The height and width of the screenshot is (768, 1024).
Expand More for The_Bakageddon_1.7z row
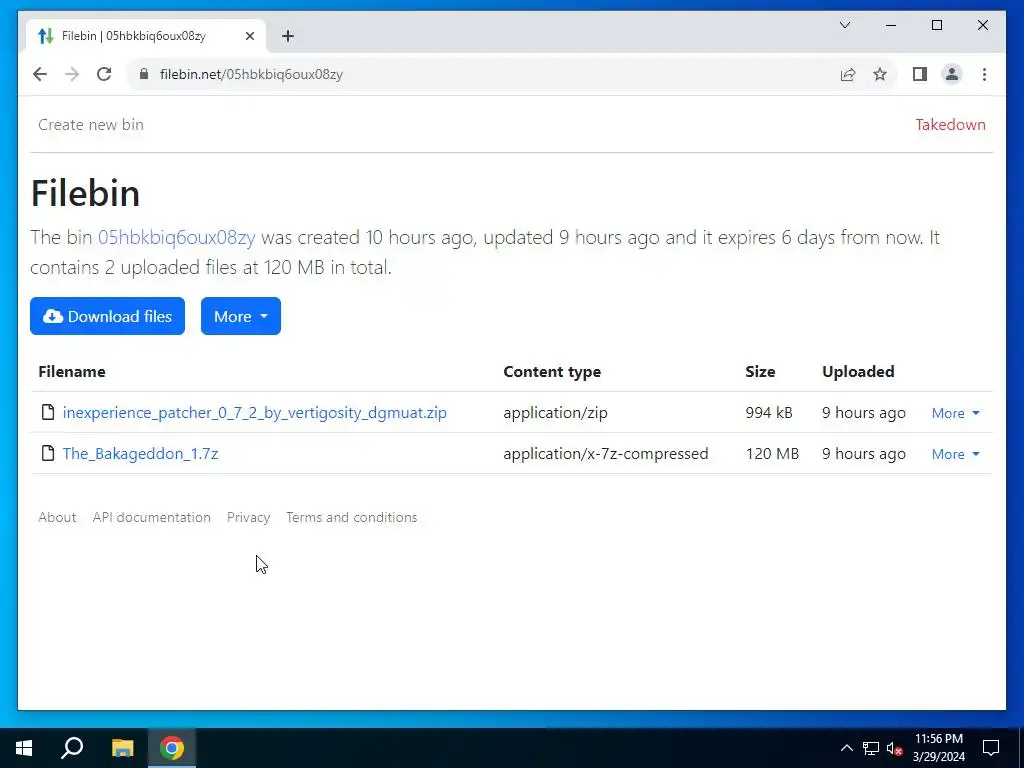955,455
